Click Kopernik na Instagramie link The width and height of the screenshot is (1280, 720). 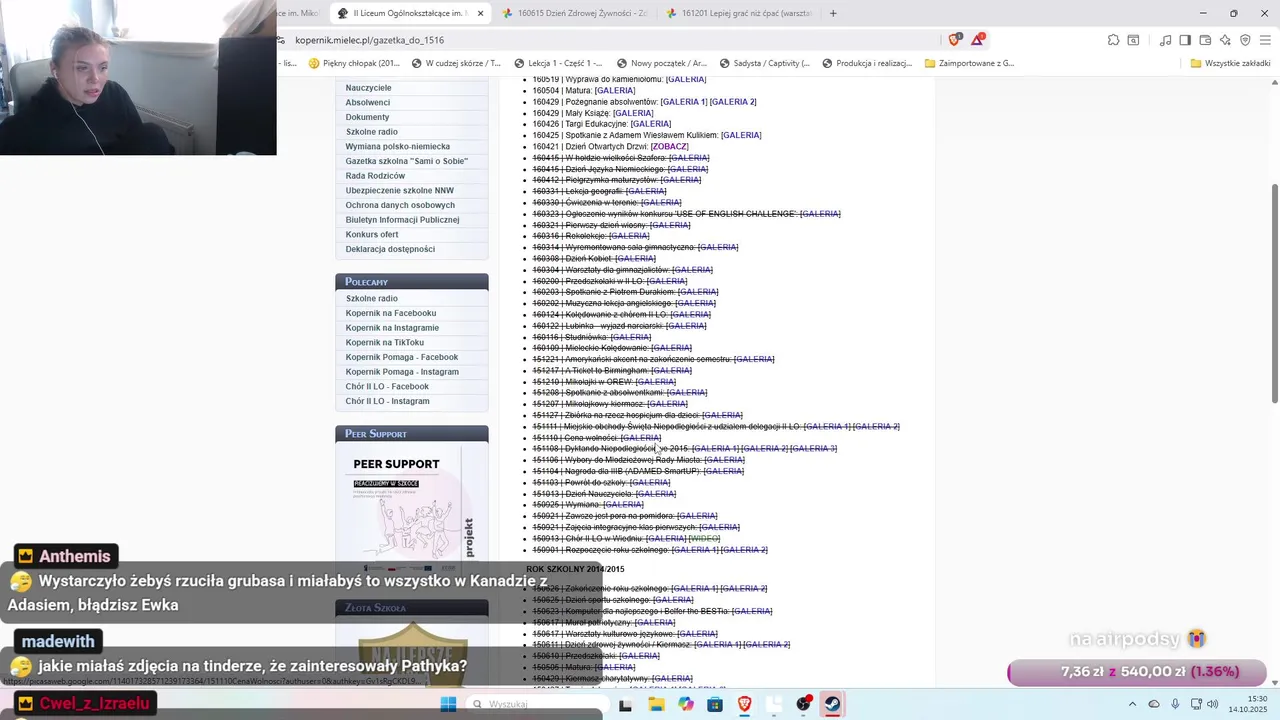(392, 328)
